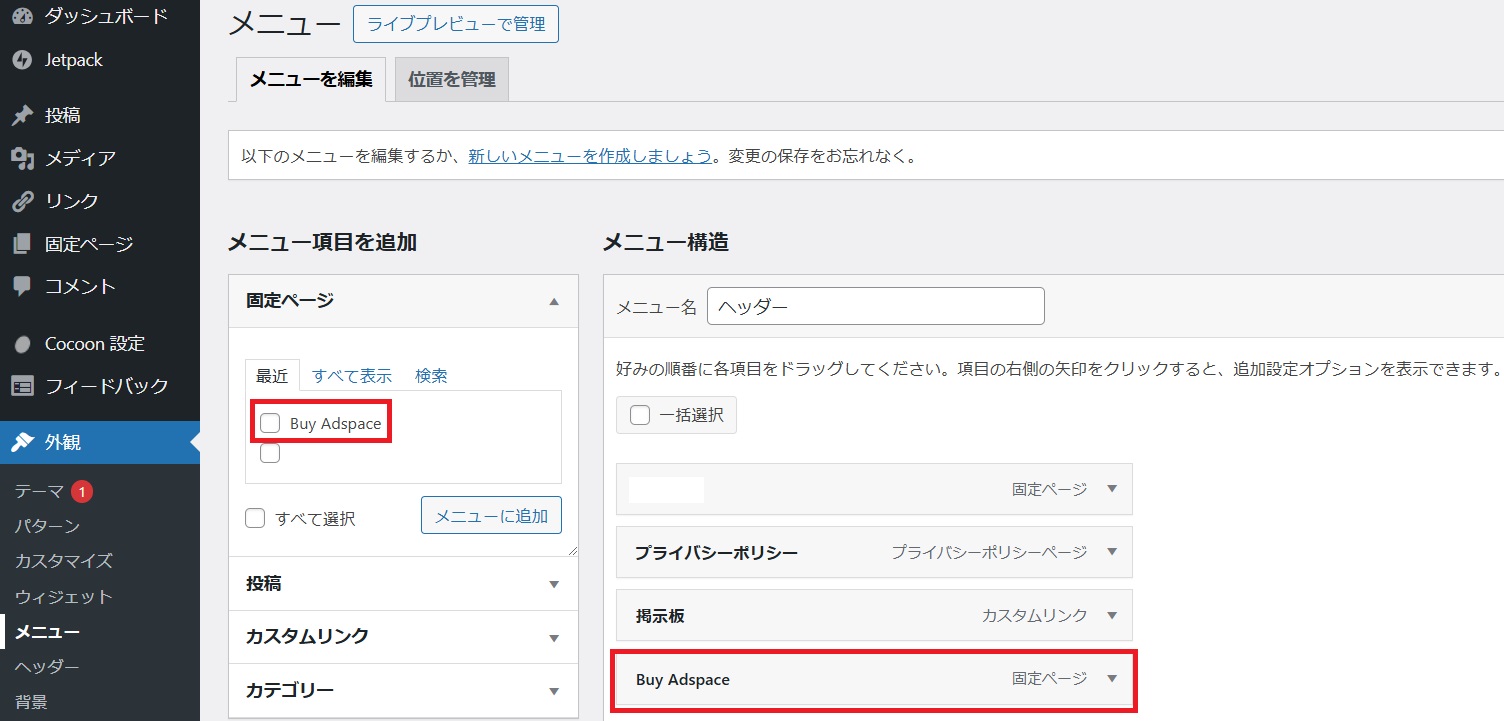Toggle the 一括選択 checkbox
The height and width of the screenshot is (721, 1504).
click(x=640, y=415)
